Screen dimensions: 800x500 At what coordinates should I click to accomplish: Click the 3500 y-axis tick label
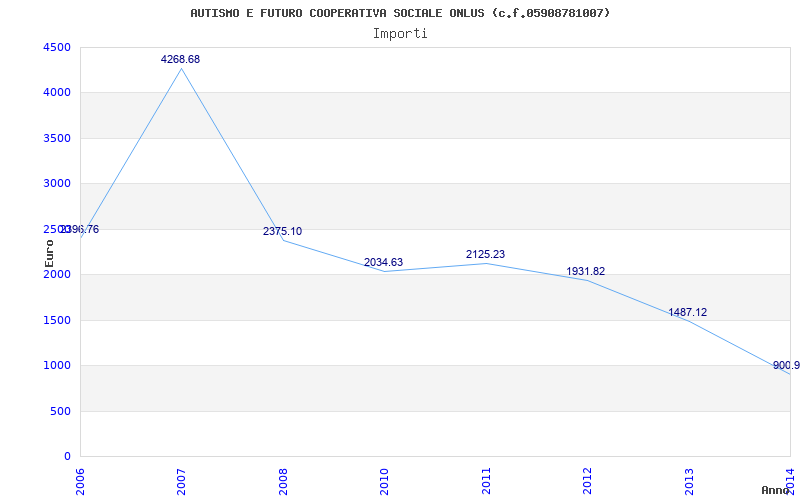click(x=57, y=138)
